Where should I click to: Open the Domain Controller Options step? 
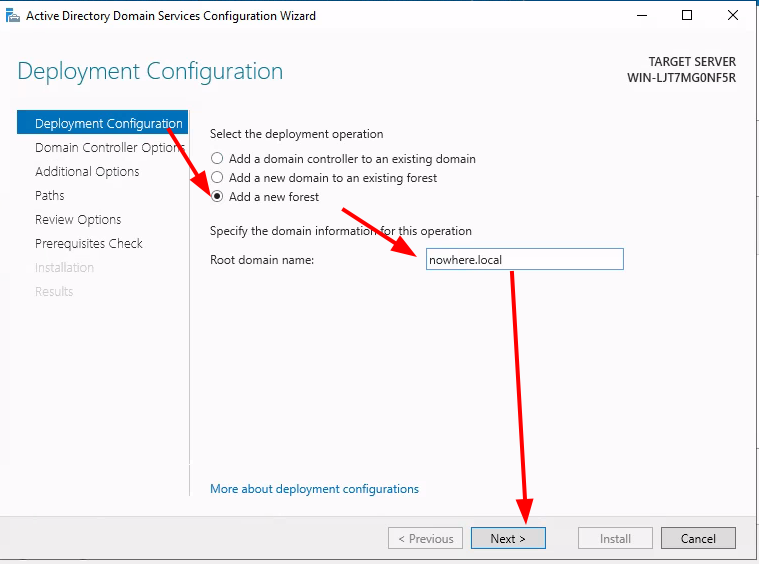(109, 147)
